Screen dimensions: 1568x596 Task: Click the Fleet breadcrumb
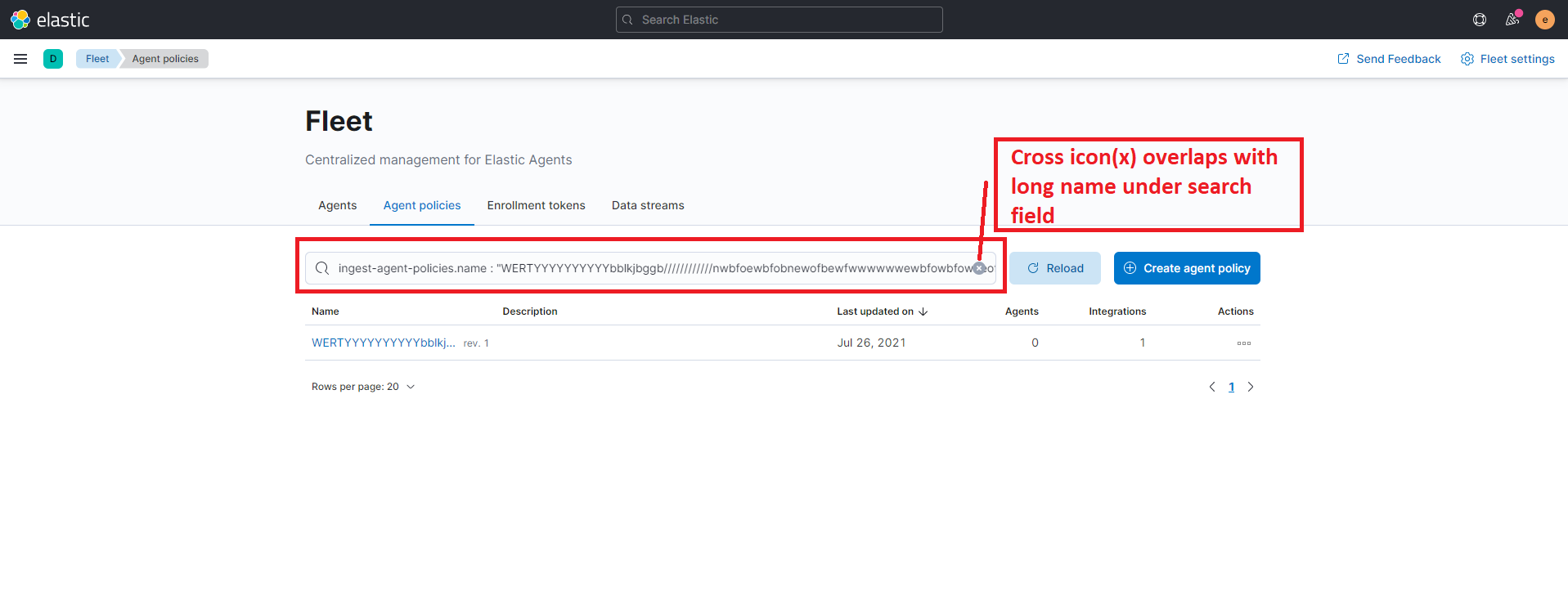point(97,59)
